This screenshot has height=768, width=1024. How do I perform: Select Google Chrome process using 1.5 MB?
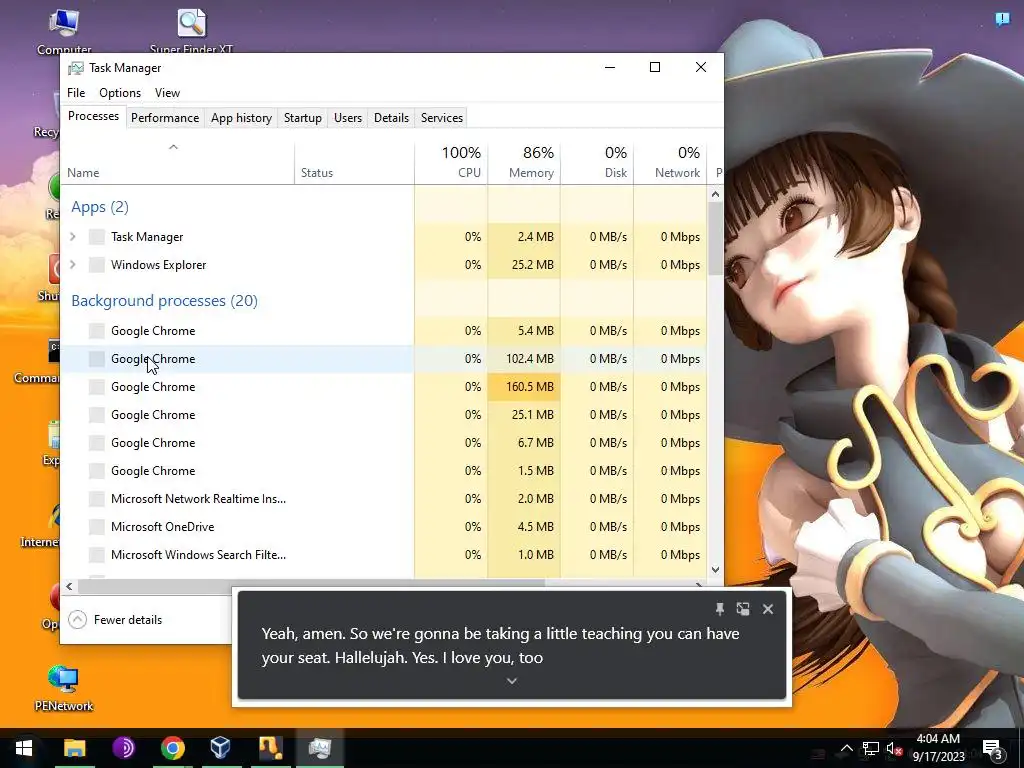point(384,471)
